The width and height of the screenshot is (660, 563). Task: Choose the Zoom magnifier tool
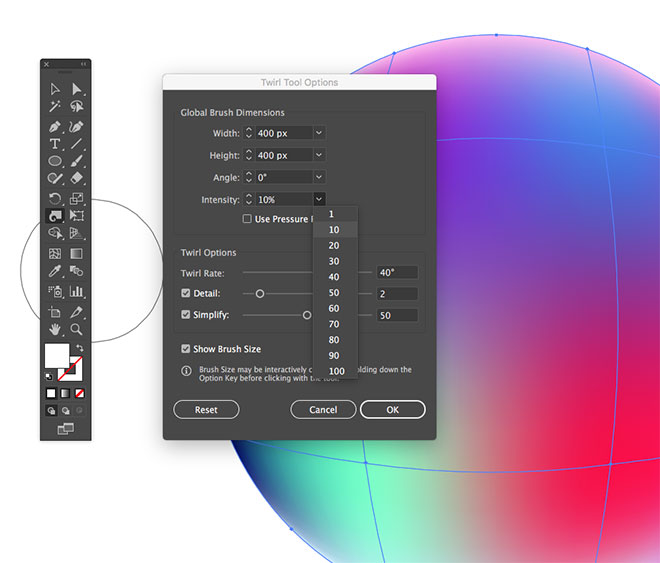tap(76, 329)
